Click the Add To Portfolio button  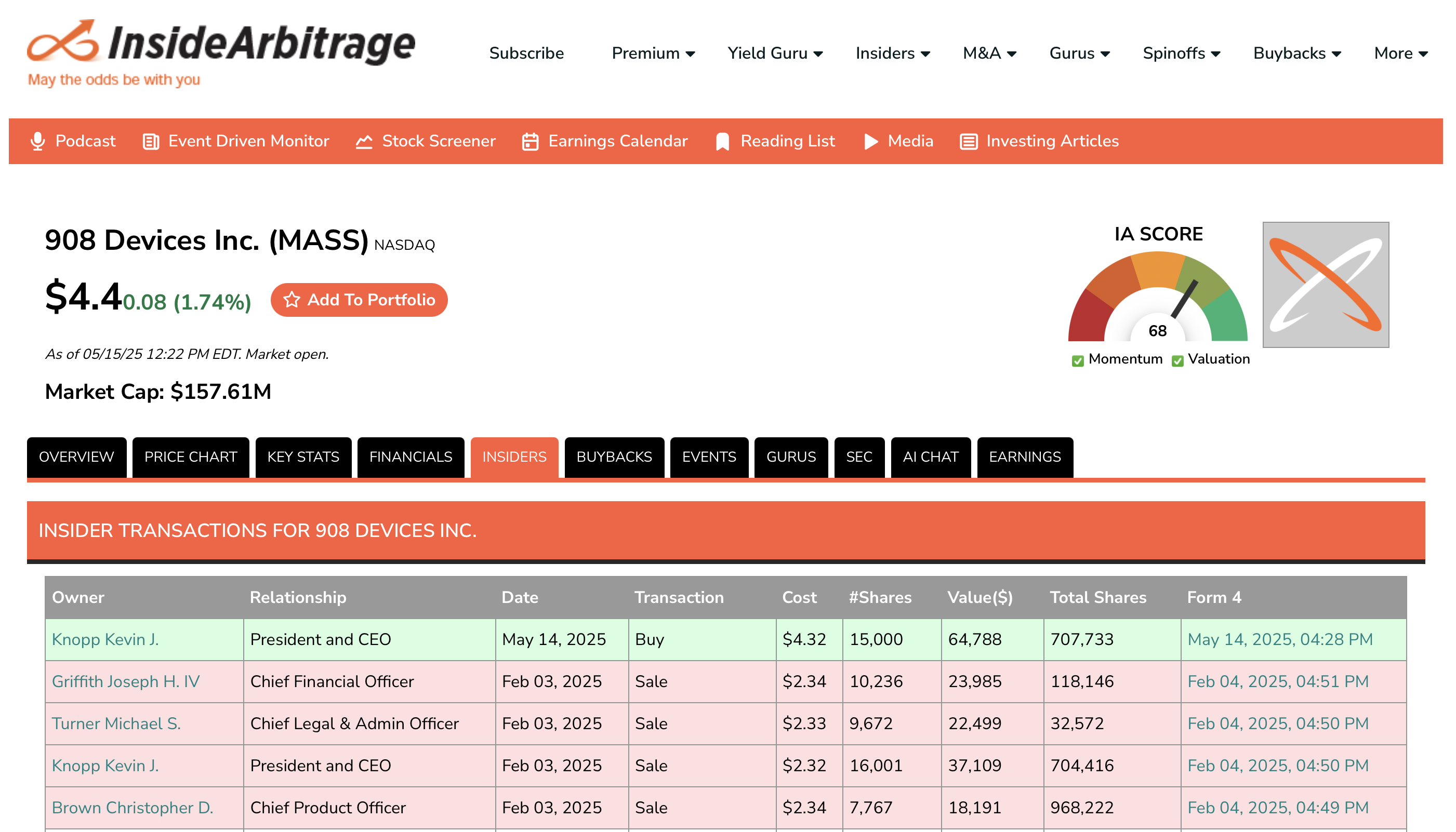(359, 300)
